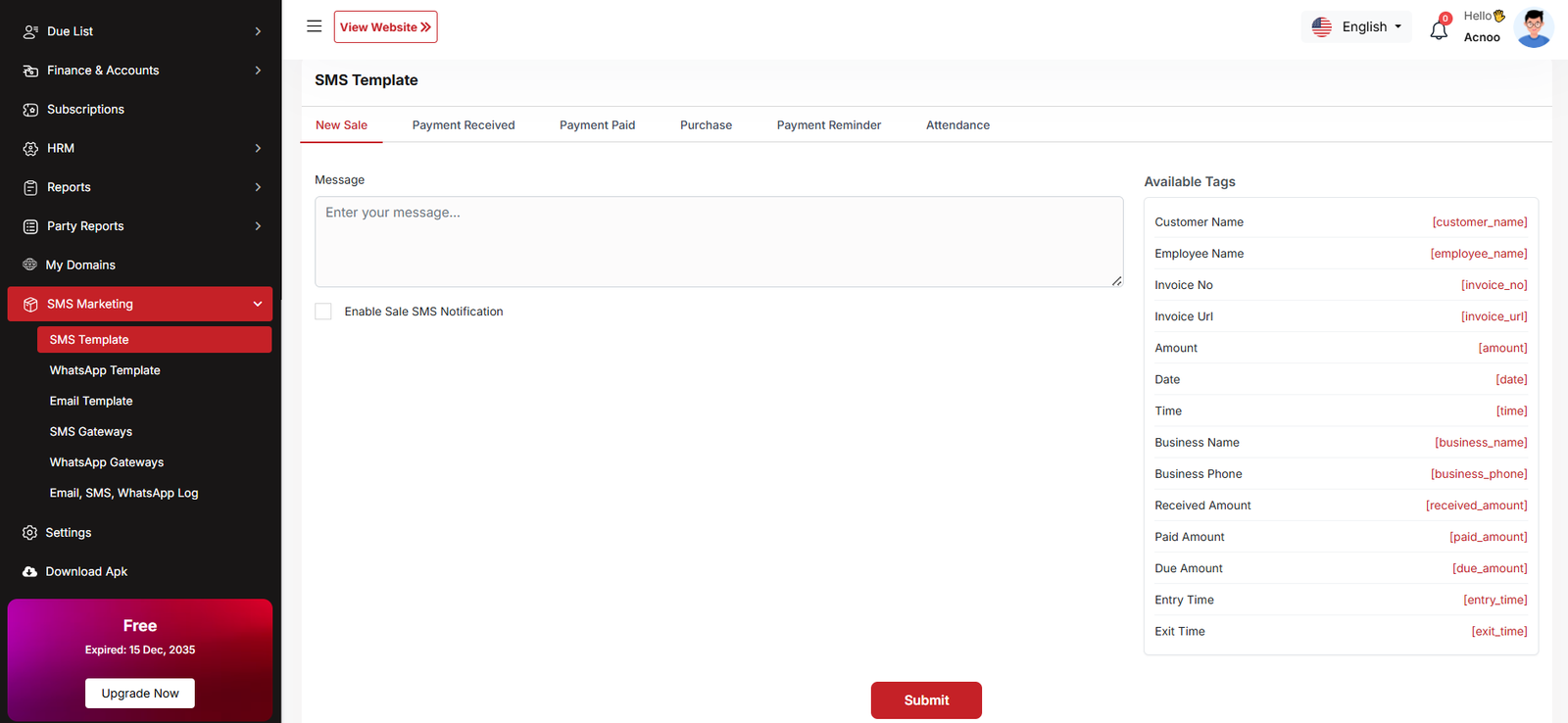Click inside the Message text area
Screen dimensions: 1568x723
[718, 242]
